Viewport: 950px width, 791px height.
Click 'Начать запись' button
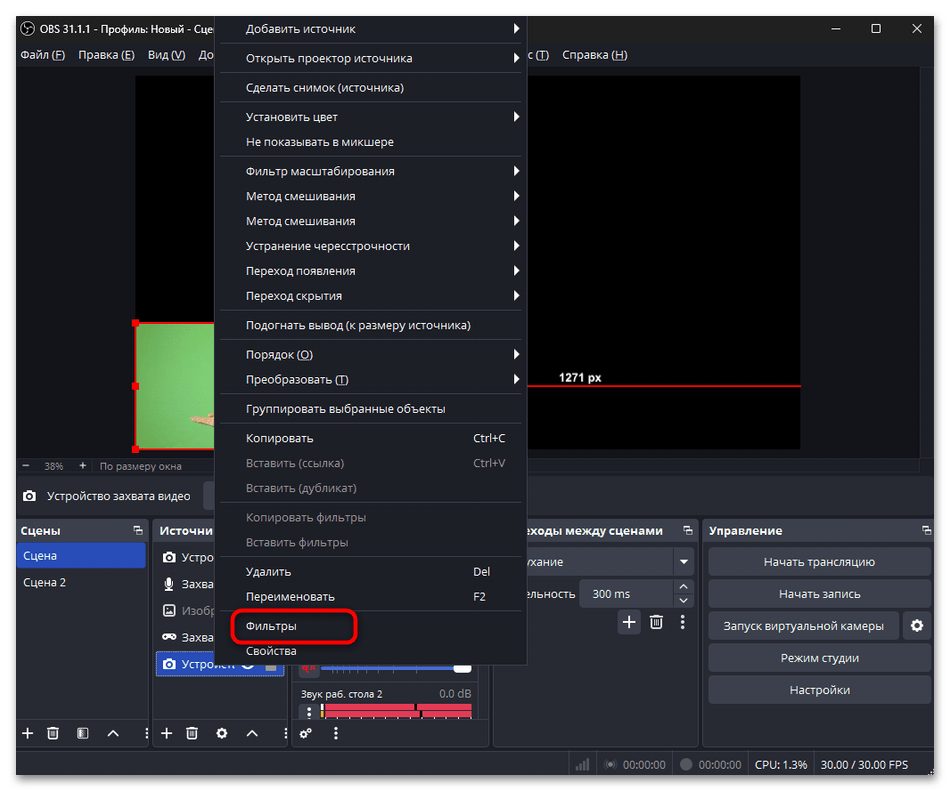[819, 594]
